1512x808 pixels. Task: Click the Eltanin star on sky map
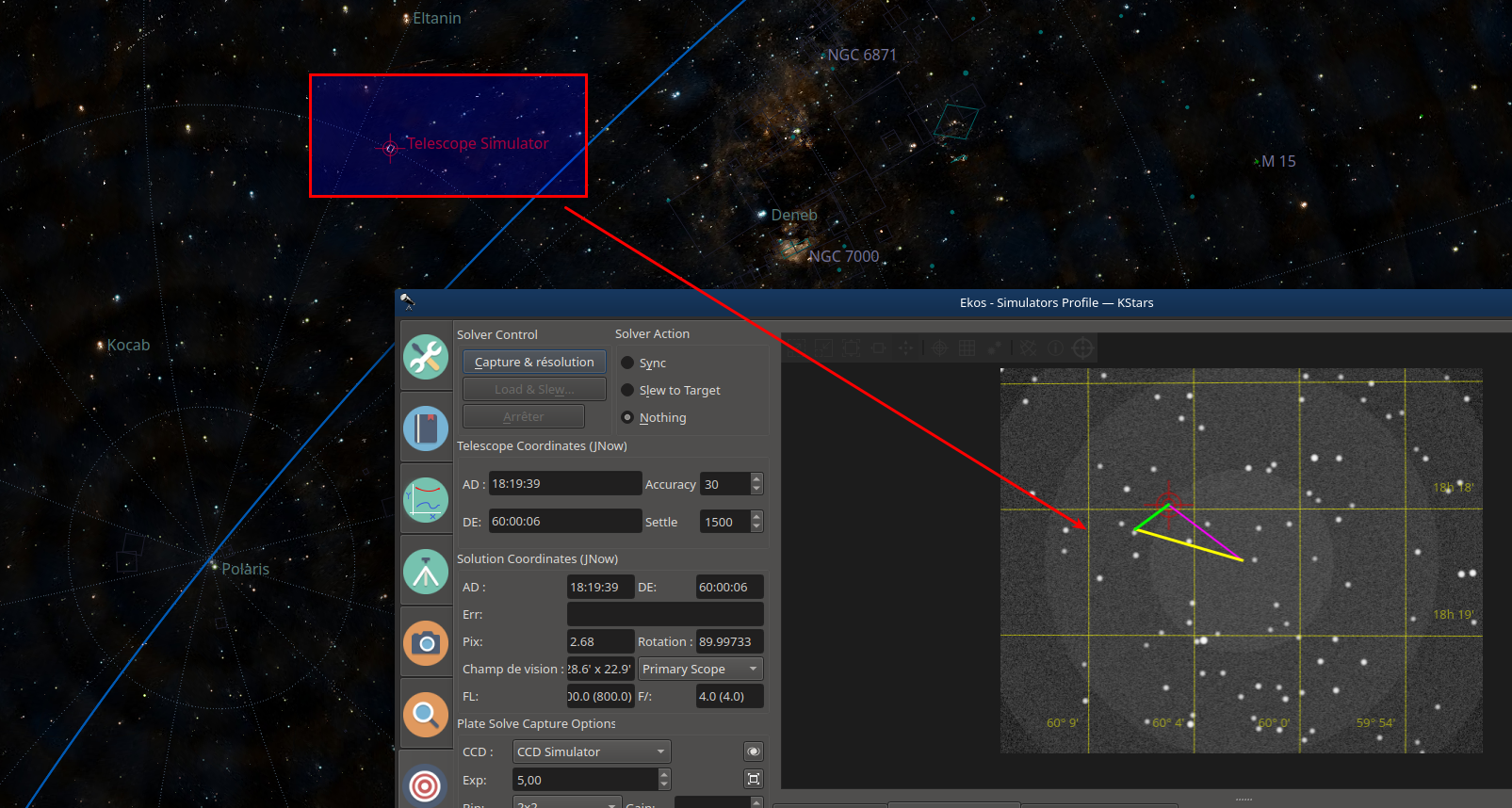[406, 19]
